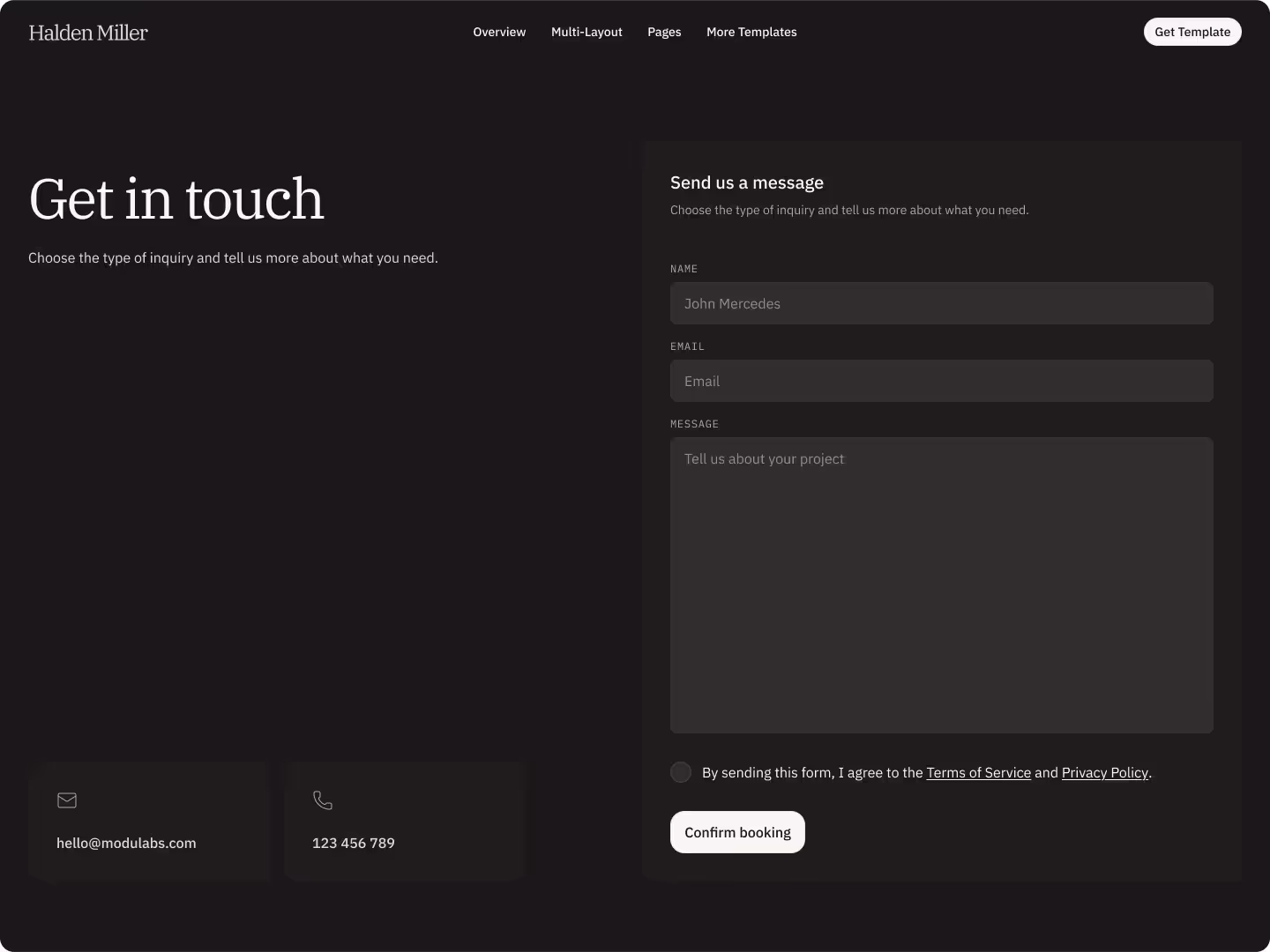This screenshot has width=1270, height=952.
Task: Click the Halden Miller site logo
Action: coord(87,33)
